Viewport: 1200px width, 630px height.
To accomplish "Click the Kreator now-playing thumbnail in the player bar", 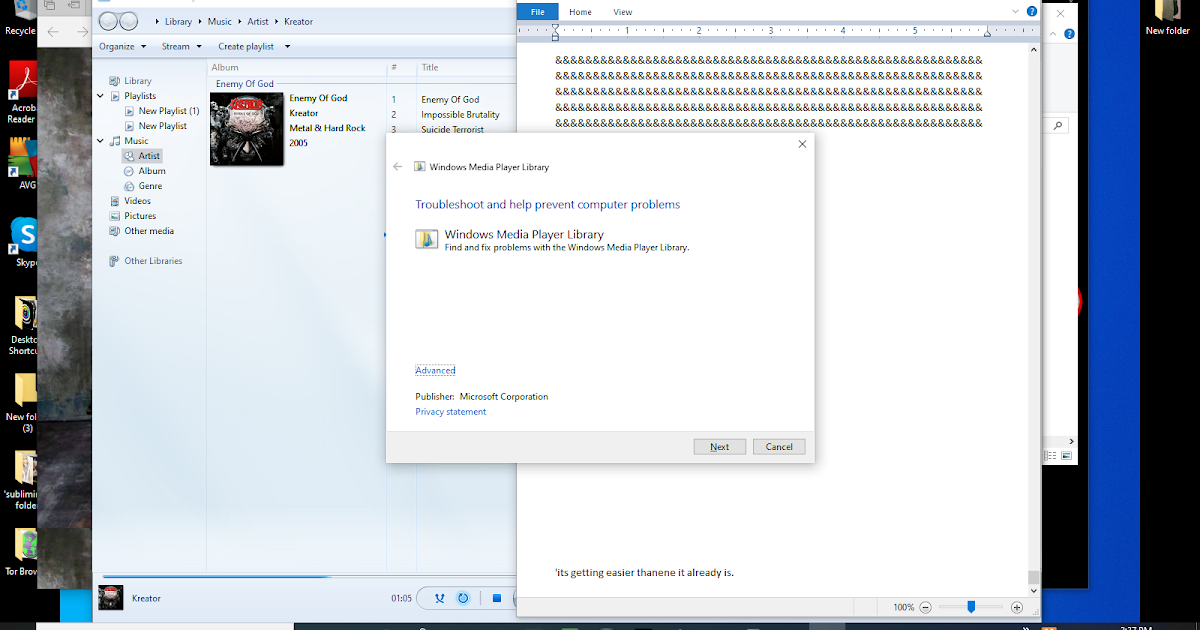I will [x=111, y=598].
